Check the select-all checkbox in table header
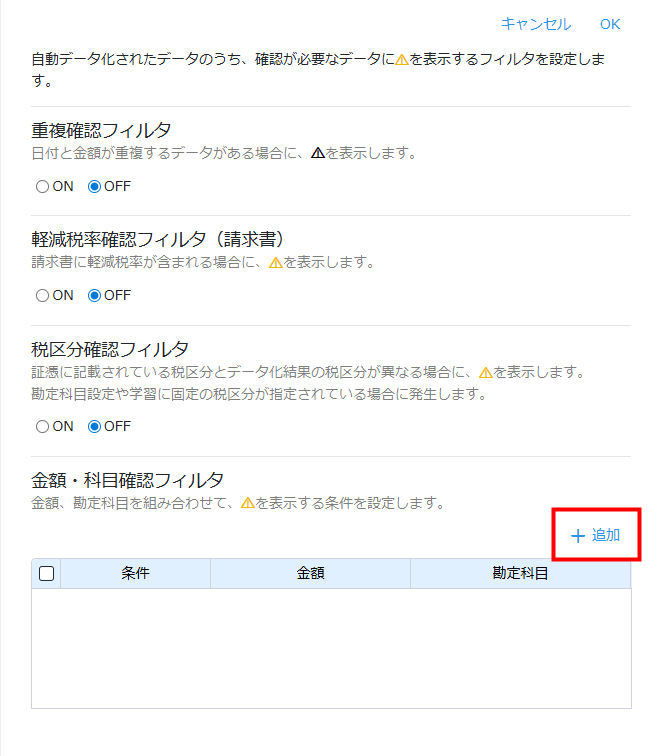 click(x=46, y=574)
